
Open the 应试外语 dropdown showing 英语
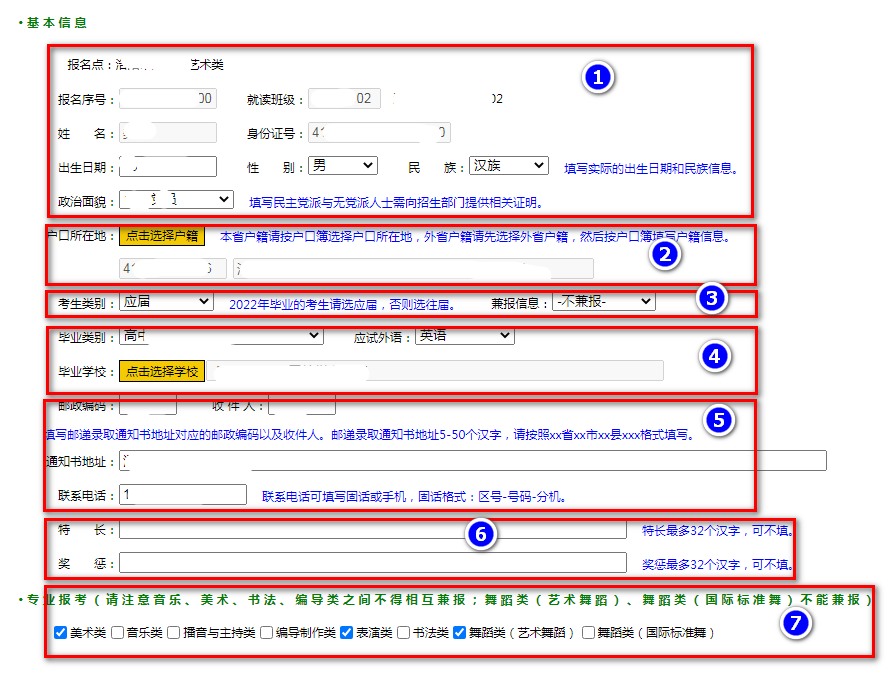(465, 336)
